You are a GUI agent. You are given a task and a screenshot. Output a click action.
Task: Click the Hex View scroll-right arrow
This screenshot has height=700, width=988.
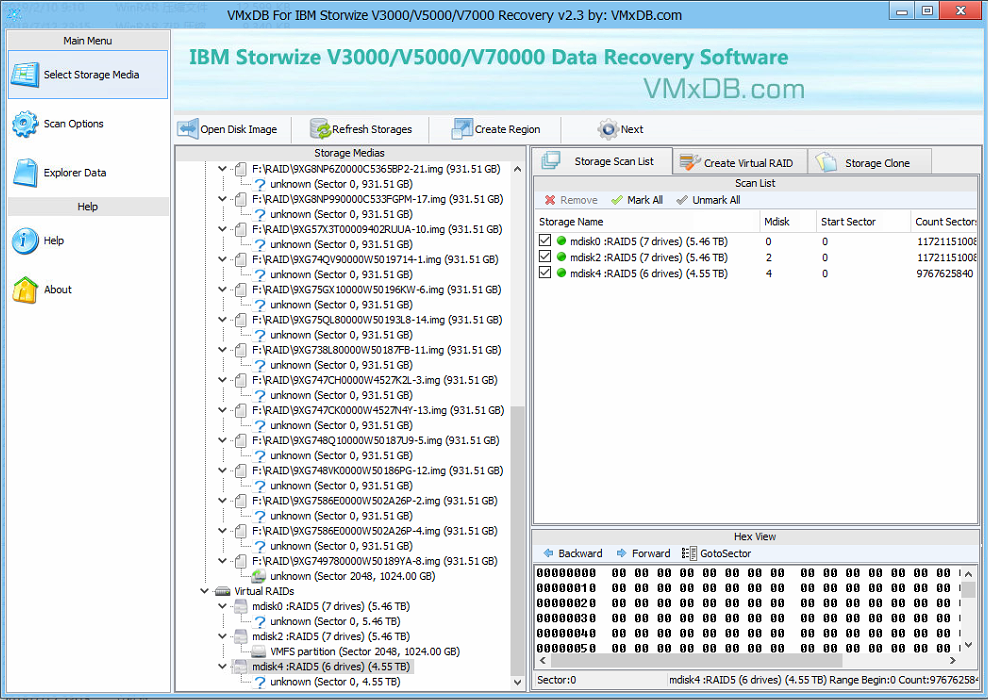(953, 660)
